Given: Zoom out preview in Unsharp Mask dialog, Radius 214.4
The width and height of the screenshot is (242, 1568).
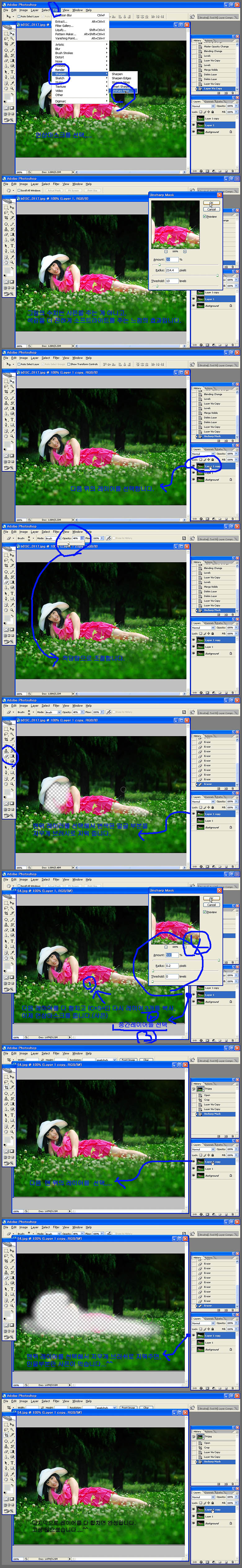Looking at the screenshot, I should 166,252.
